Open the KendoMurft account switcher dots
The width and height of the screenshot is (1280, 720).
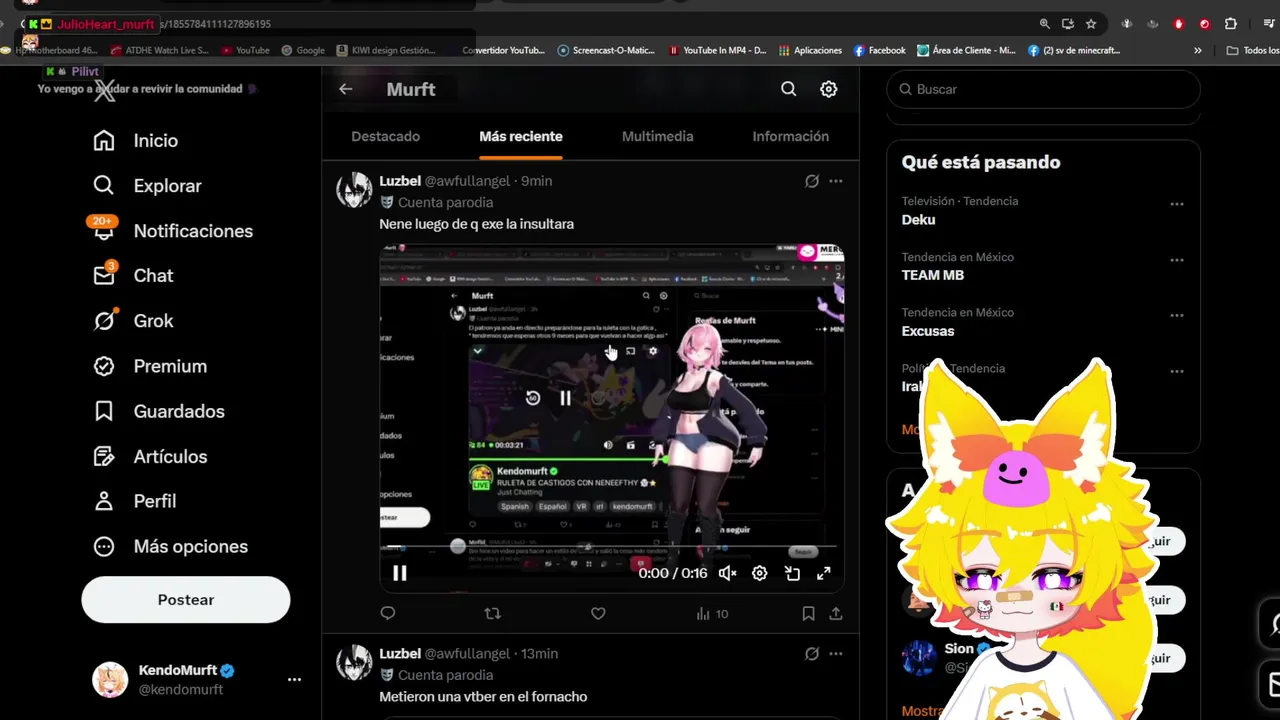tap(294, 679)
